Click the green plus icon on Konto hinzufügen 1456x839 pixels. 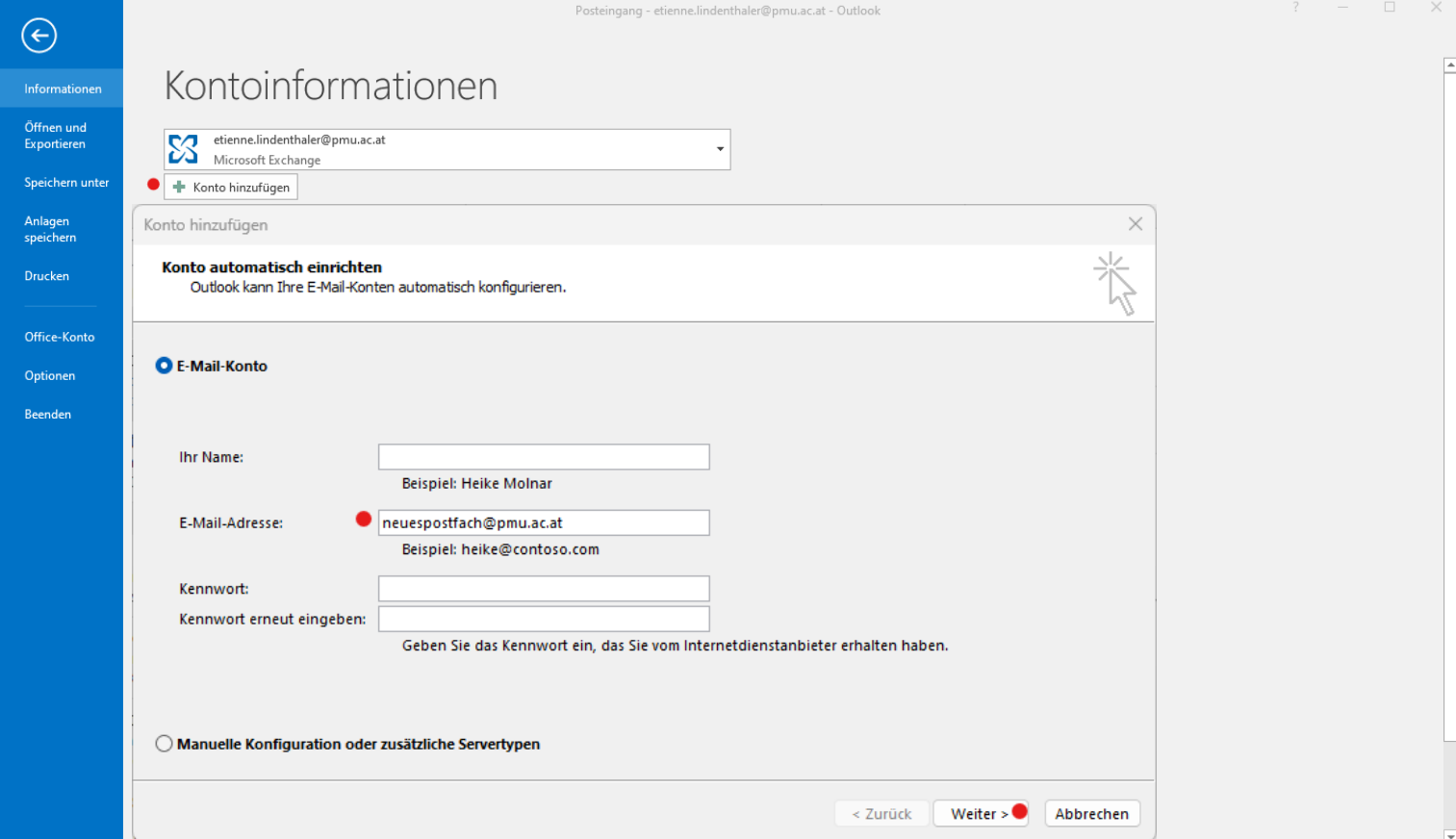pyautogui.click(x=179, y=187)
